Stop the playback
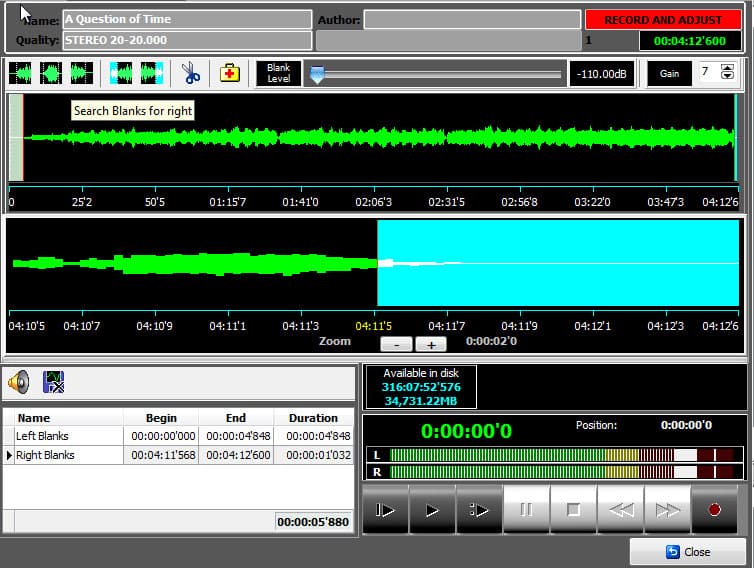The height and width of the screenshot is (569, 754). tap(573, 510)
